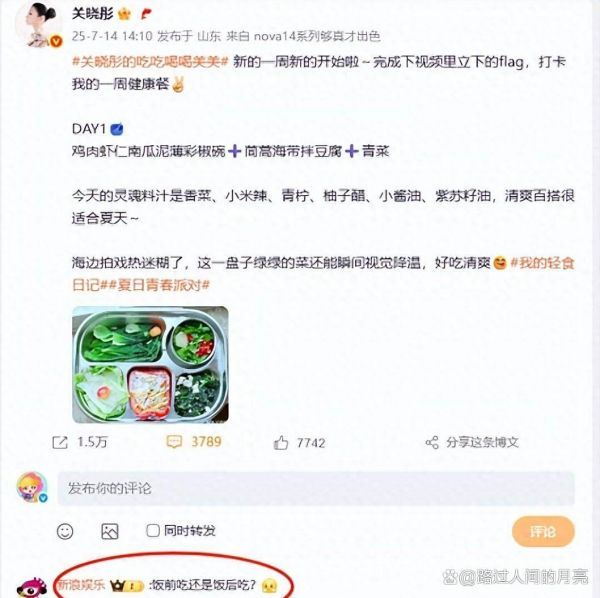Click the 关晓彤 username link
600x598 pixels.
click(x=93, y=14)
